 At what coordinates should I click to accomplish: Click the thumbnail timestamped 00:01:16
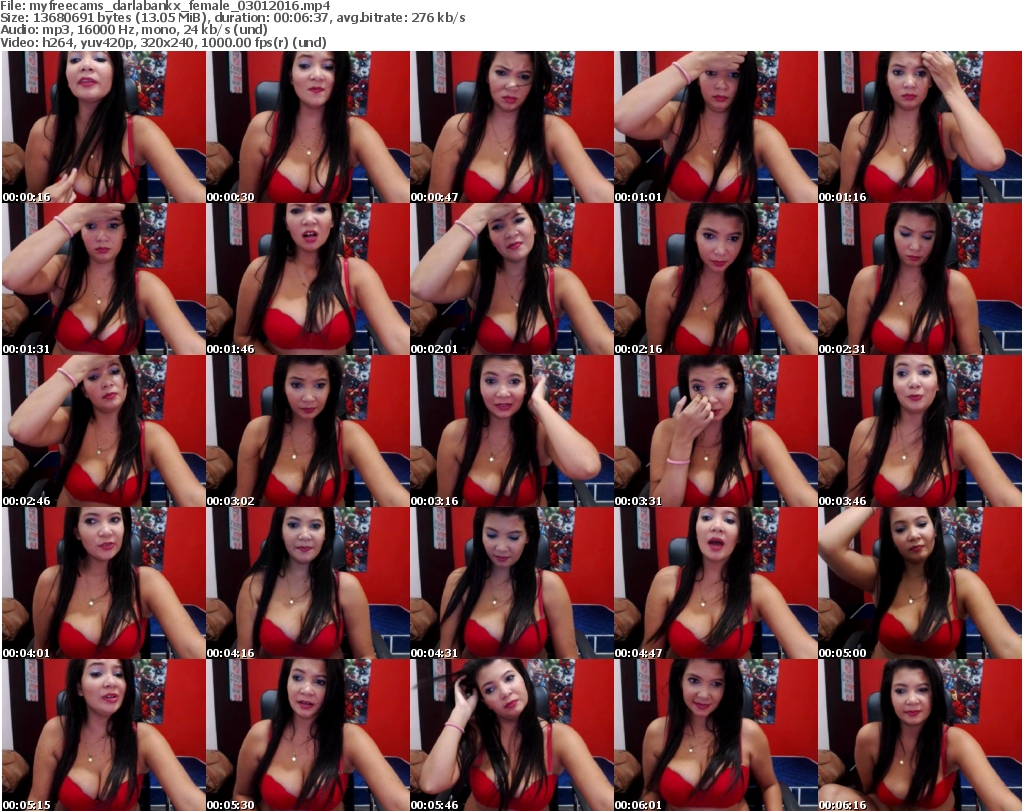(x=920, y=127)
